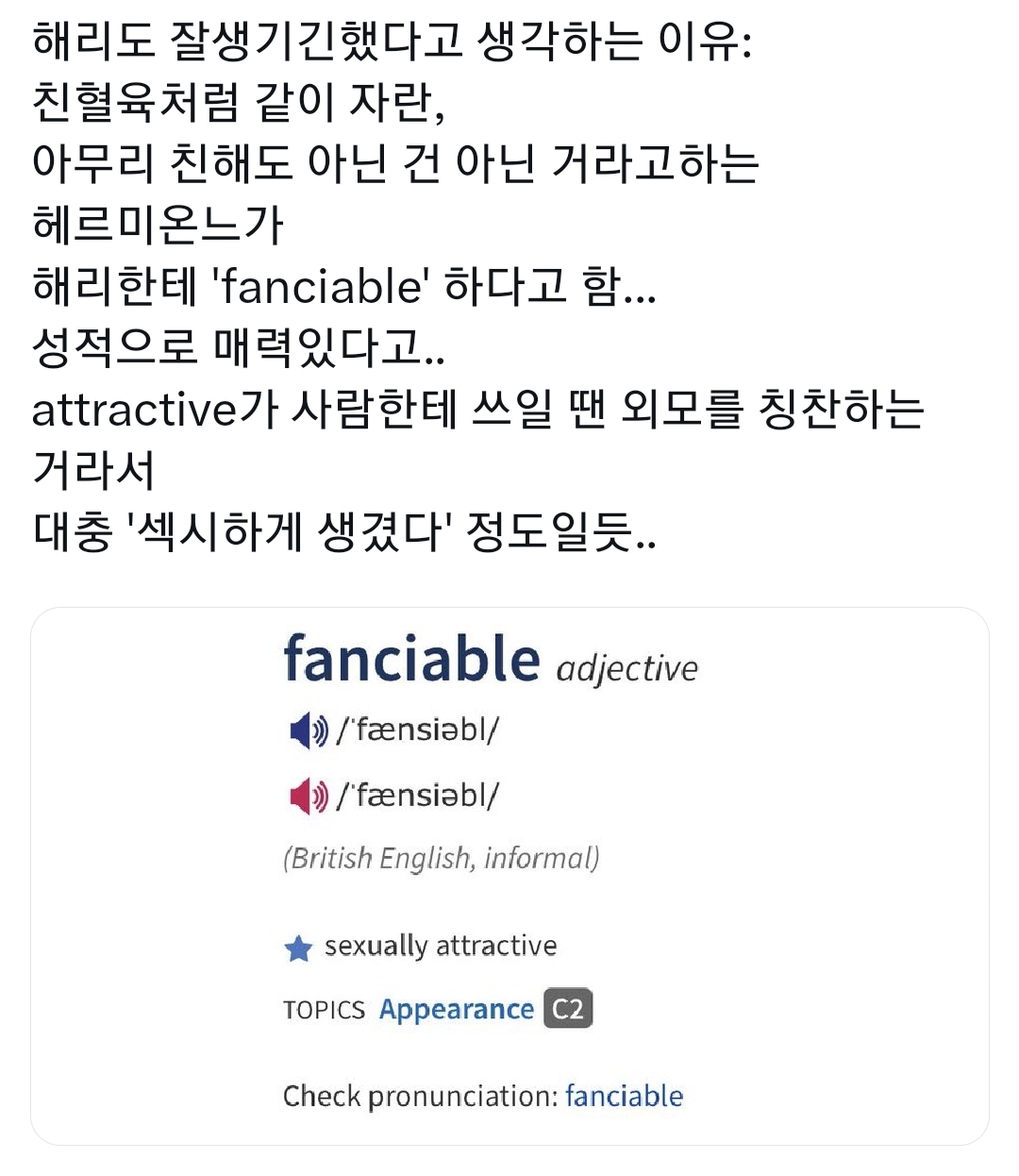
Task: Click the blue star beside the definition
Action: coord(298,948)
